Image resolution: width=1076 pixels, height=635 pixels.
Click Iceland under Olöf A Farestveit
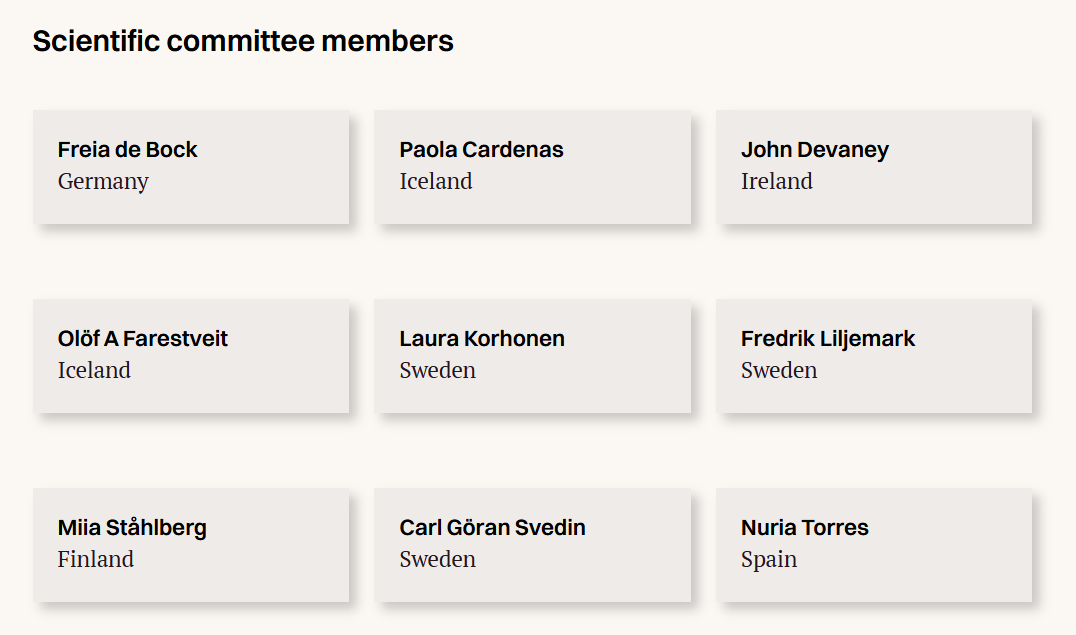[x=94, y=371]
